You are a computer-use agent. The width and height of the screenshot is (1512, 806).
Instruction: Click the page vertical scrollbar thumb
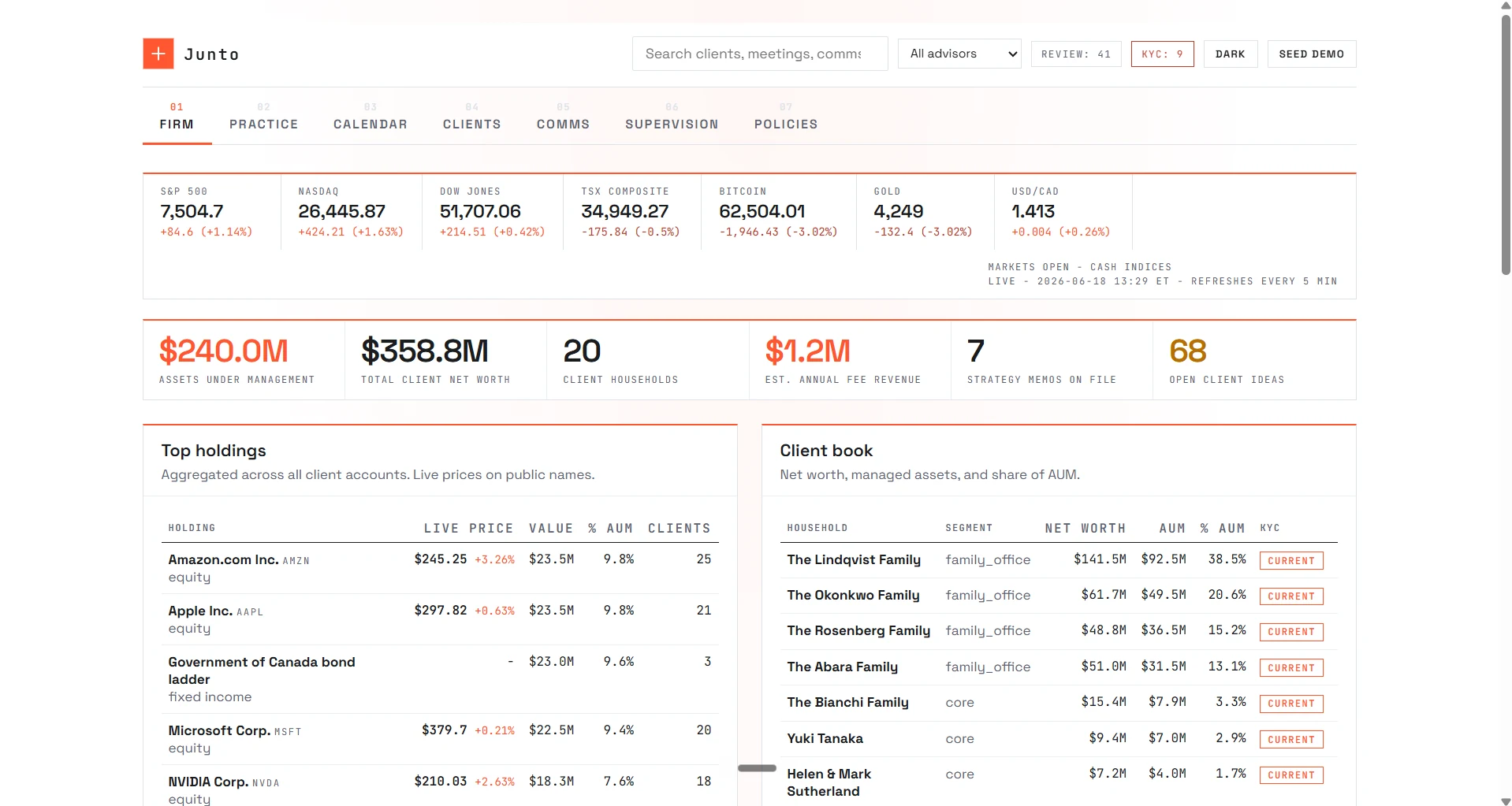pyautogui.click(x=1506, y=142)
